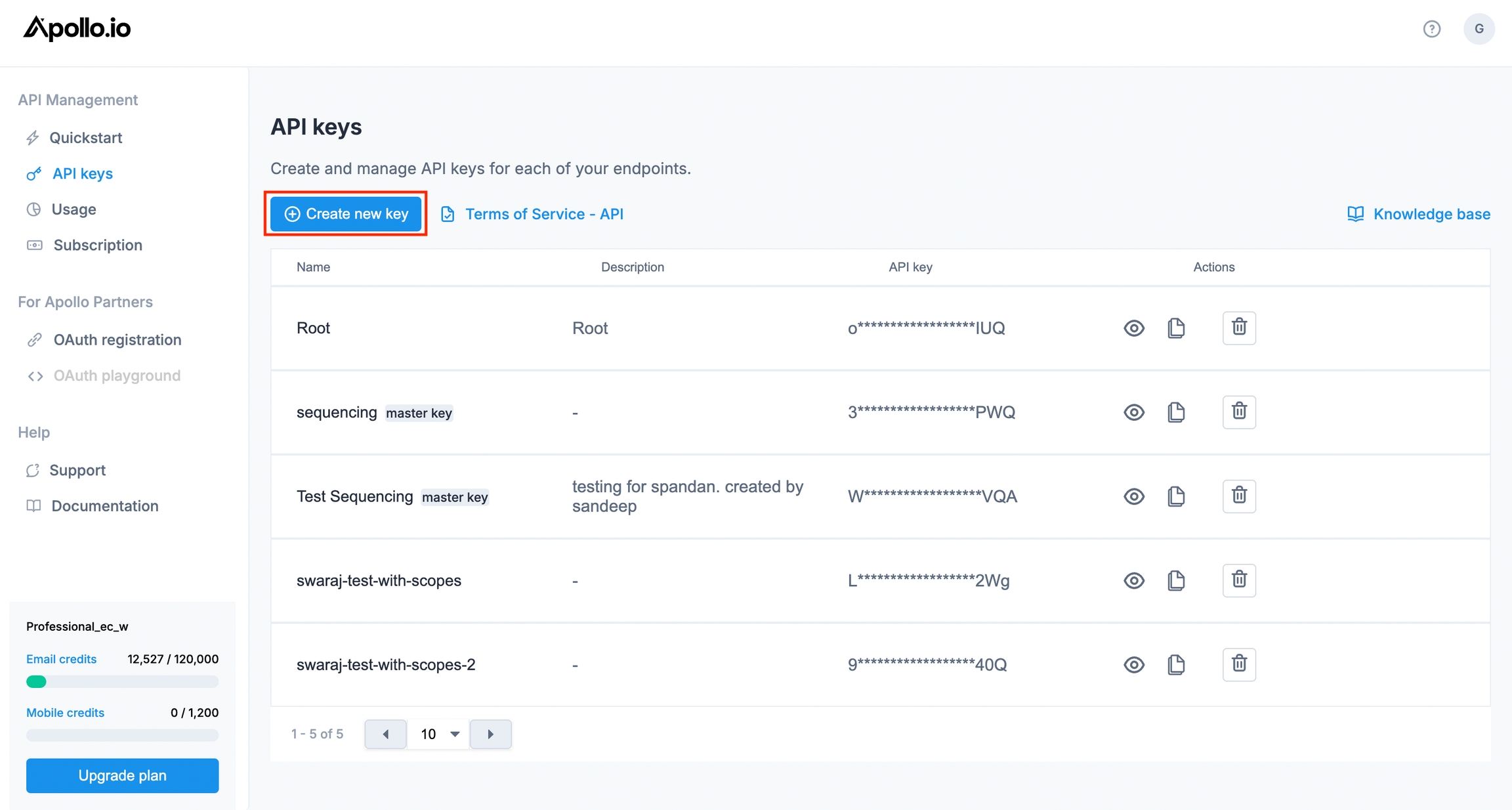Go to the previous page arrow
The width and height of the screenshot is (1512, 810).
click(385, 734)
